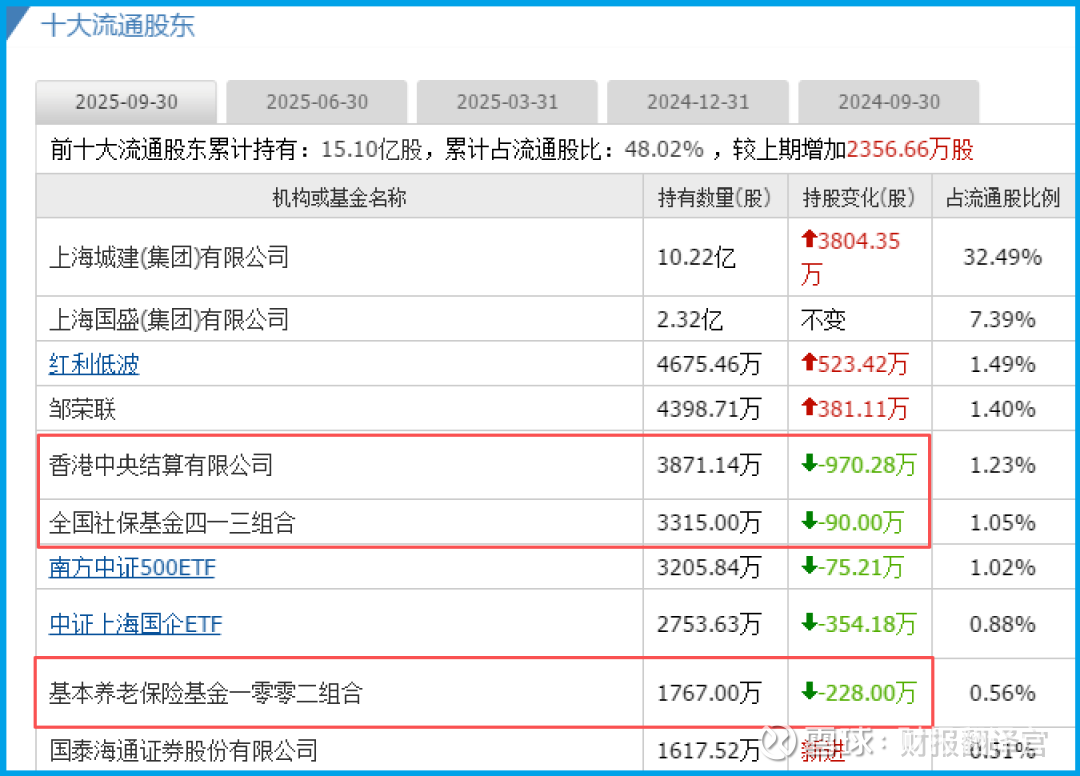Select the 2025-09-30 date tab
Image resolution: width=1080 pixels, height=776 pixels.
tap(126, 102)
